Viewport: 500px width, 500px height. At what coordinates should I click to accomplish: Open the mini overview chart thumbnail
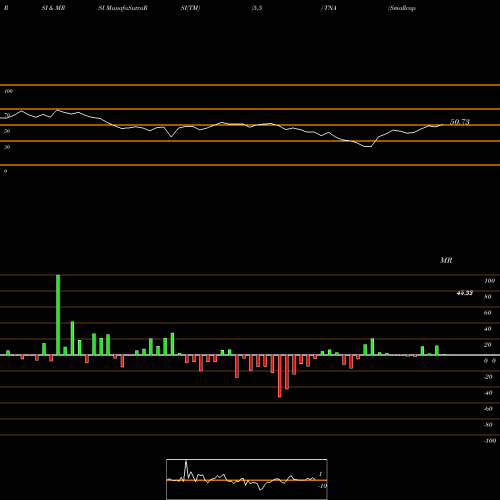point(247,479)
